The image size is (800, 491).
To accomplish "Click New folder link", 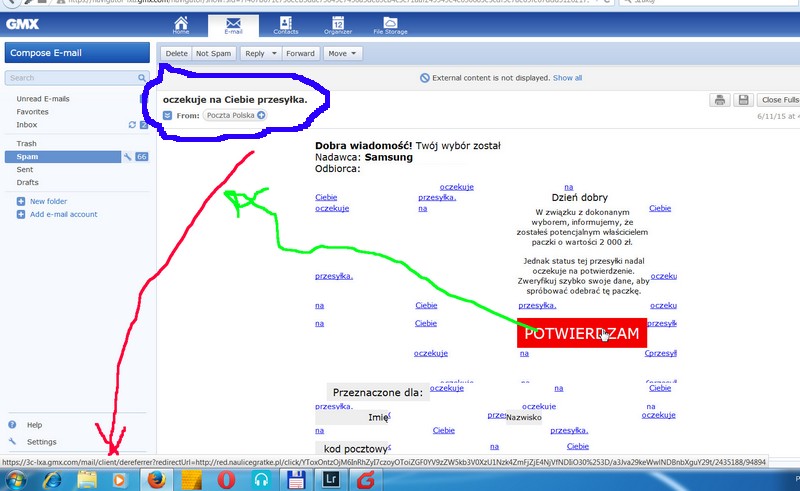I will pyautogui.click(x=48, y=201).
